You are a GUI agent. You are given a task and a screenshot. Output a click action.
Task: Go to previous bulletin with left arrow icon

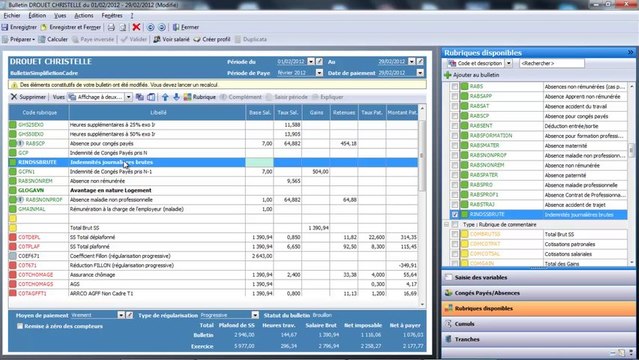pyautogui.click(x=150, y=27)
